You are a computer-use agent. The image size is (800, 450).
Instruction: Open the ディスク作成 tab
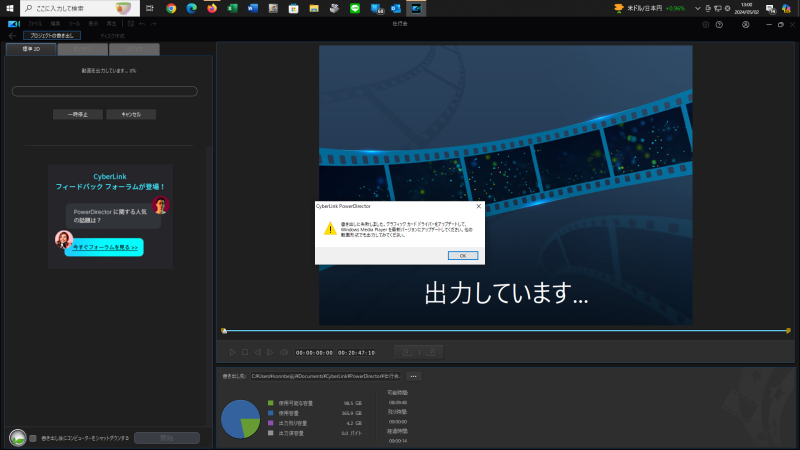[112, 36]
